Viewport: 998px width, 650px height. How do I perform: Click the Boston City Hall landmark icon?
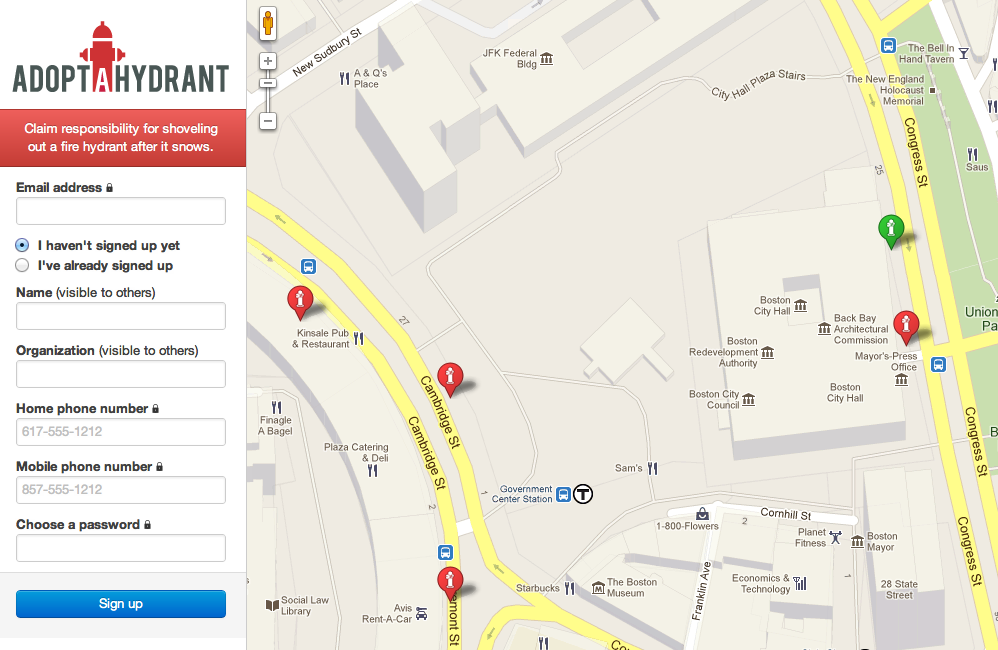[x=800, y=306]
